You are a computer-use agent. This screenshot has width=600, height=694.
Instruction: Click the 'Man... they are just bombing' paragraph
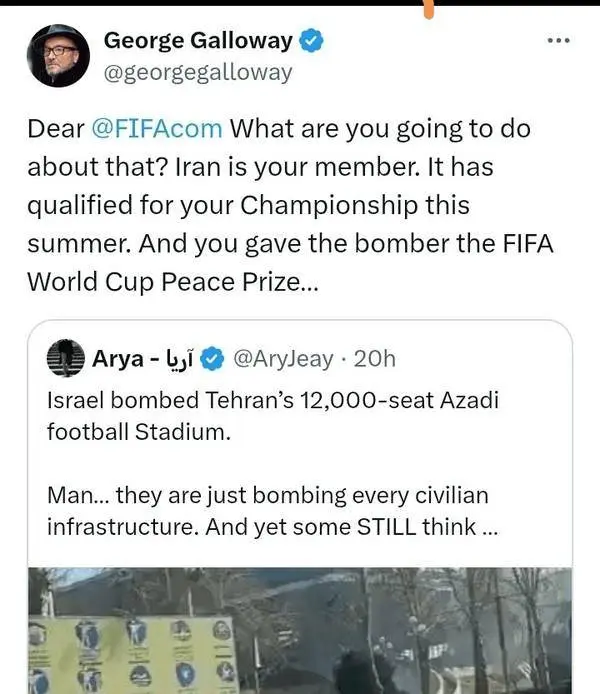tap(268, 497)
